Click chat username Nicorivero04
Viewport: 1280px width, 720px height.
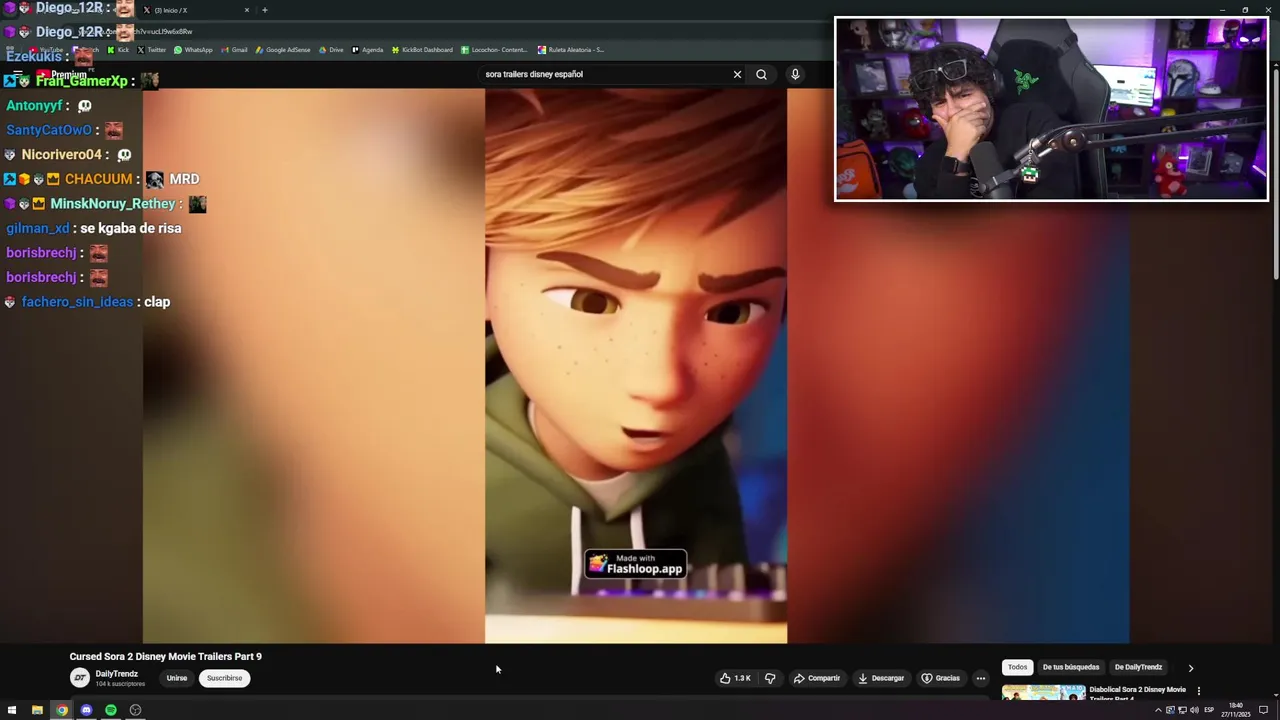click(62, 155)
